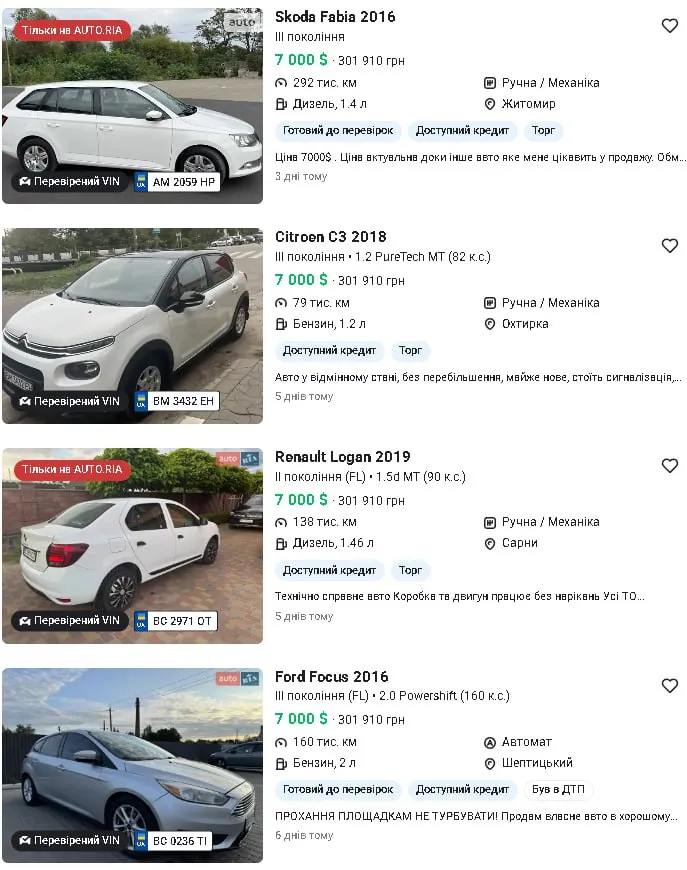Click 'Торг' tag on Renault Logan
Screen dimensions: 687x870
pyautogui.click(x=410, y=571)
